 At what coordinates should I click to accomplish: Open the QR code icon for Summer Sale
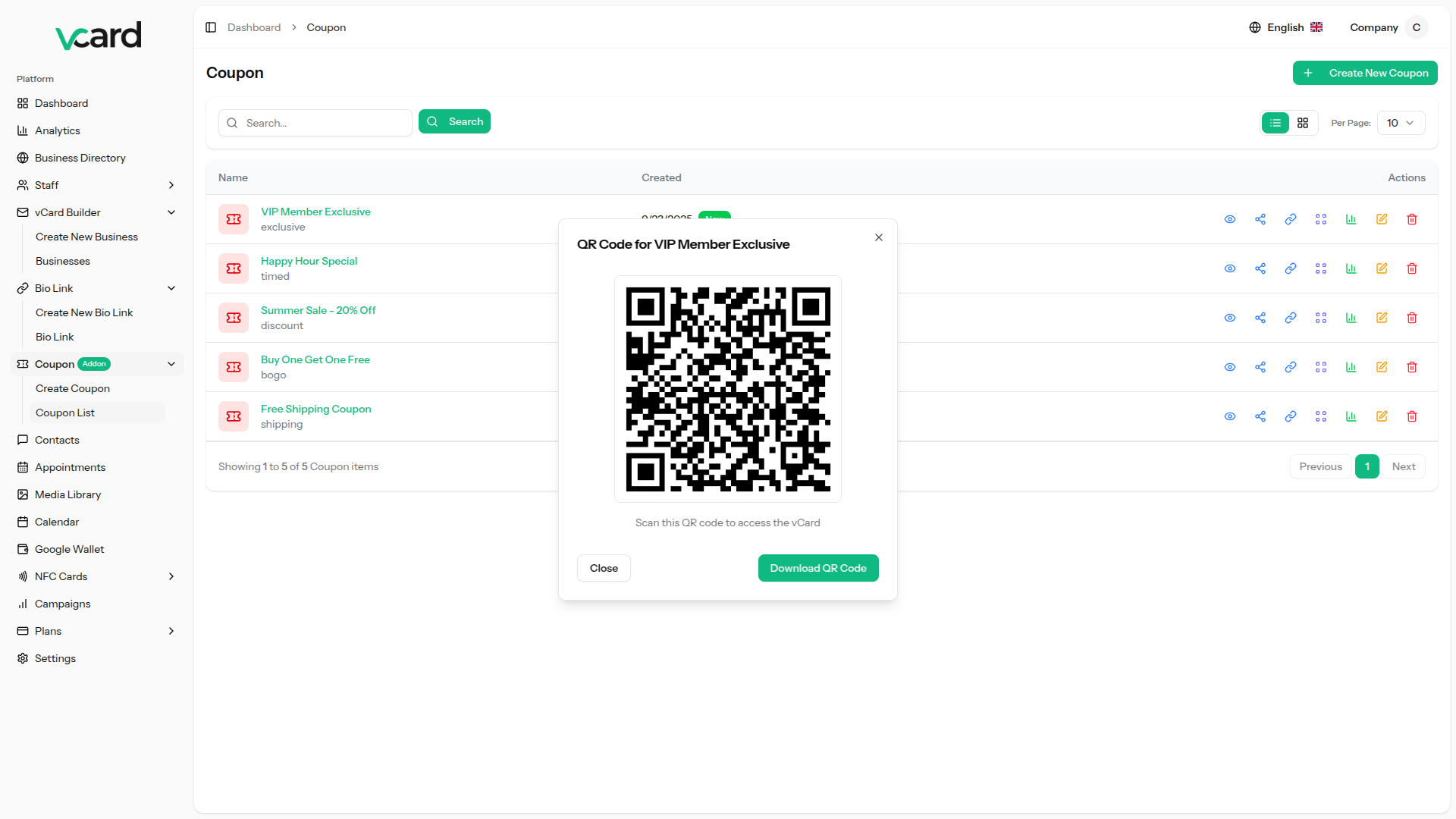click(1321, 318)
